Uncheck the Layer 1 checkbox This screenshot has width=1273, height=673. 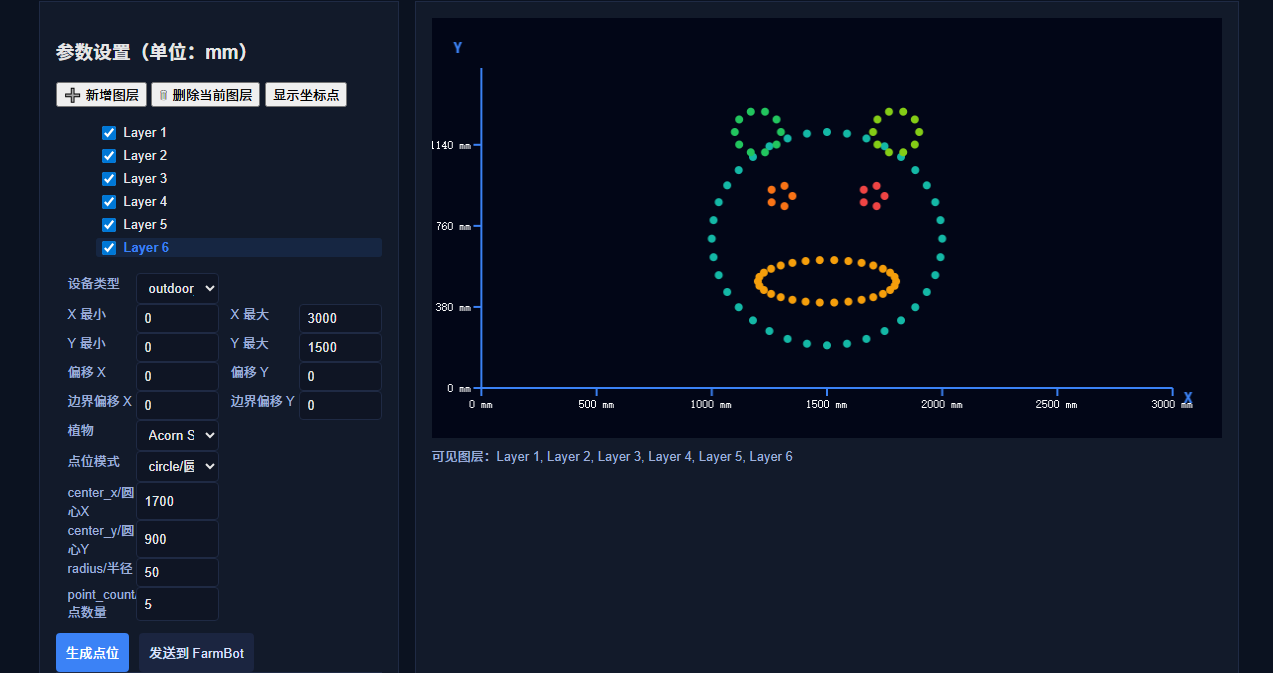[x=109, y=133]
